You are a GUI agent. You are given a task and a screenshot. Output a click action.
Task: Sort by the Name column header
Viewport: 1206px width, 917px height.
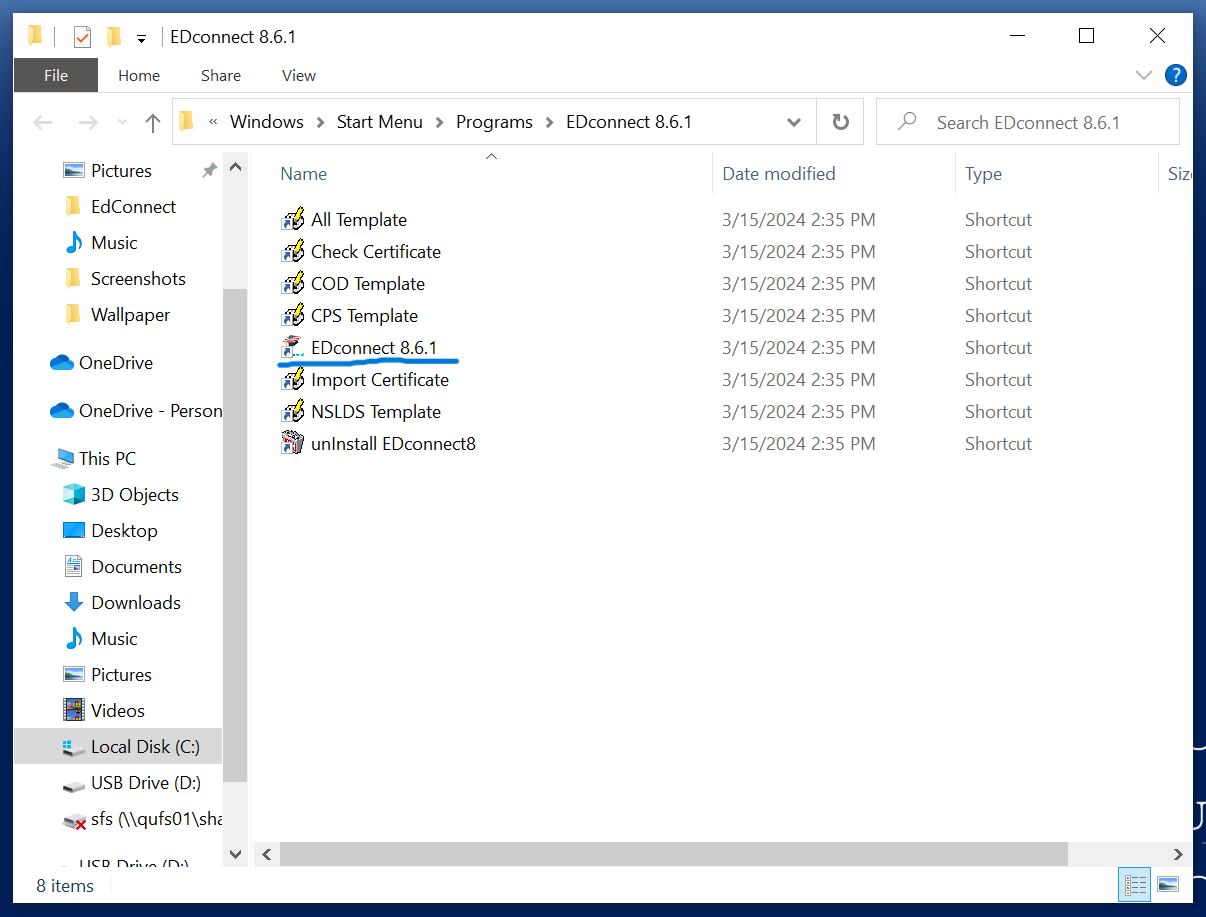(x=304, y=174)
